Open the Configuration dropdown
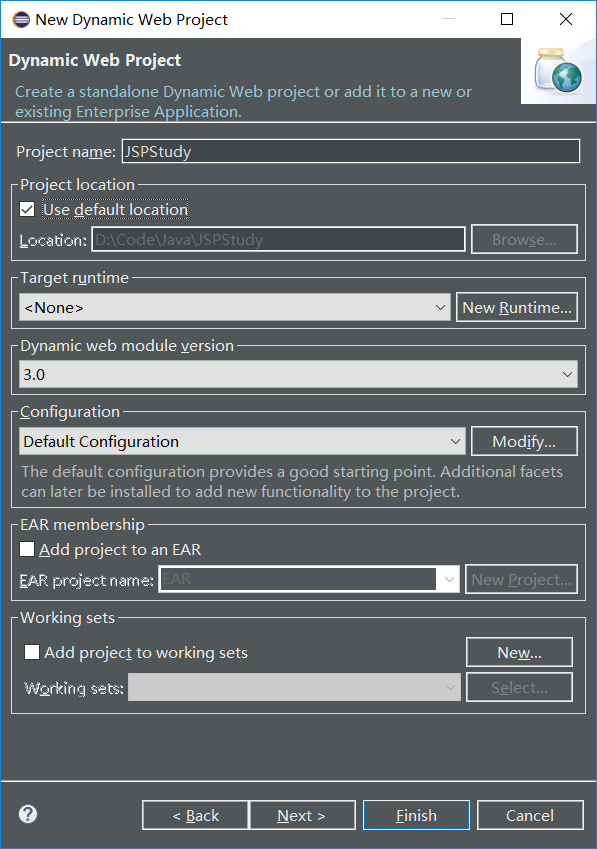 click(457, 441)
